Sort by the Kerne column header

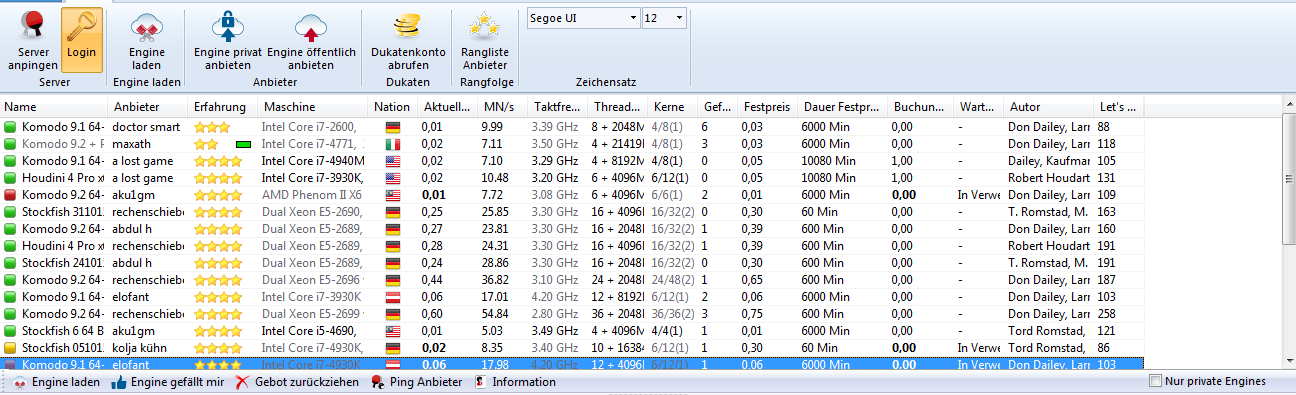673,107
